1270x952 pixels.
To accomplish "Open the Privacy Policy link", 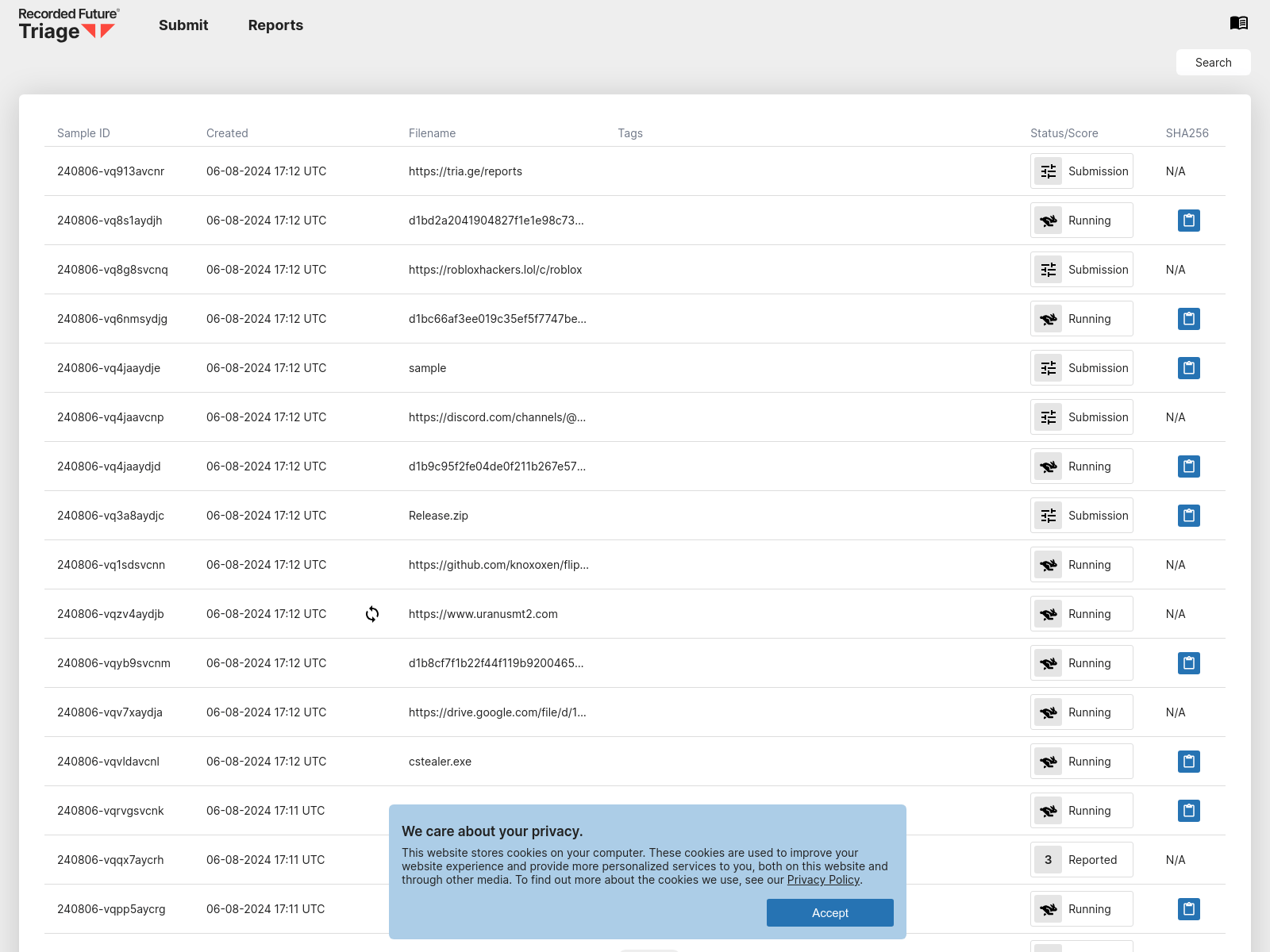I will (x=823, y=880).
